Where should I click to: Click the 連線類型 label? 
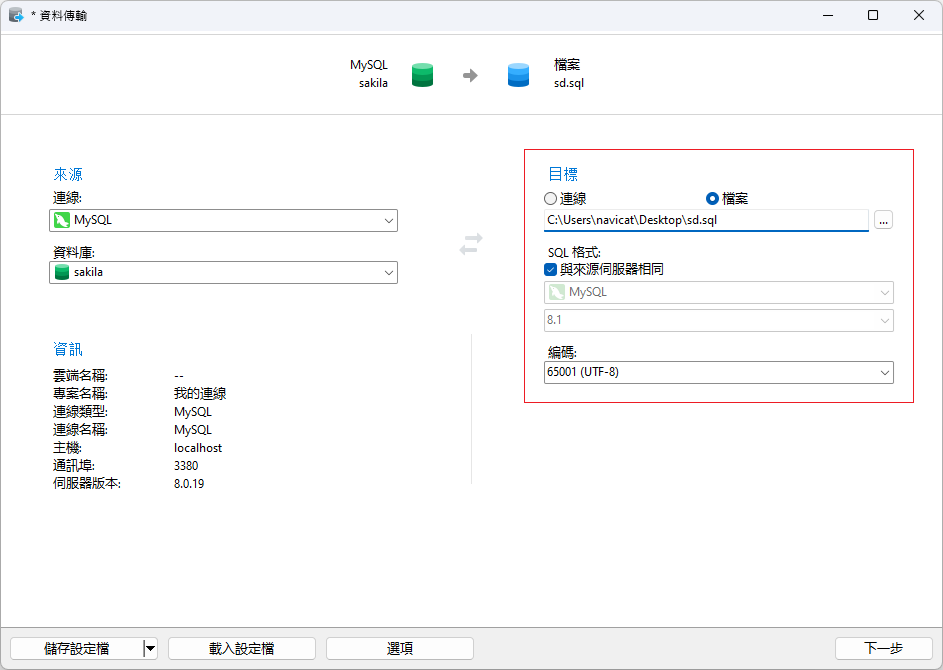[80, 412]
